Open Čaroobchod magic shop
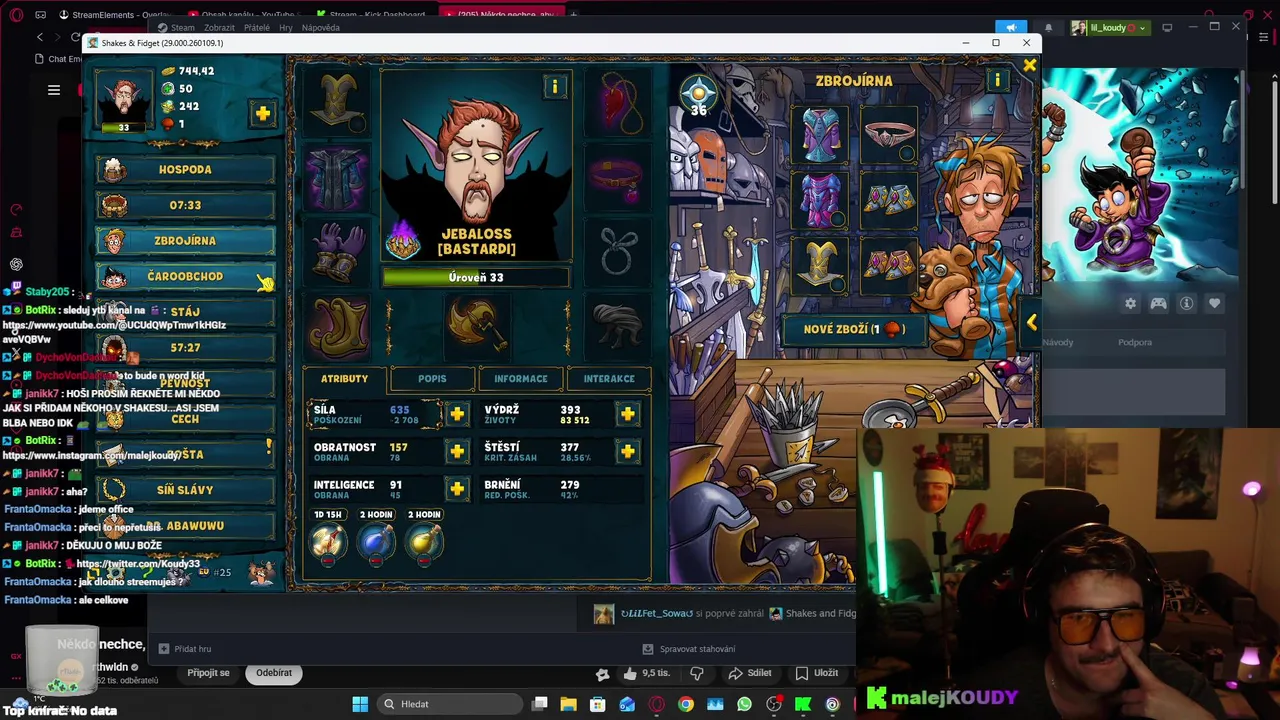Screen dimensions: 1280x720 185,277
